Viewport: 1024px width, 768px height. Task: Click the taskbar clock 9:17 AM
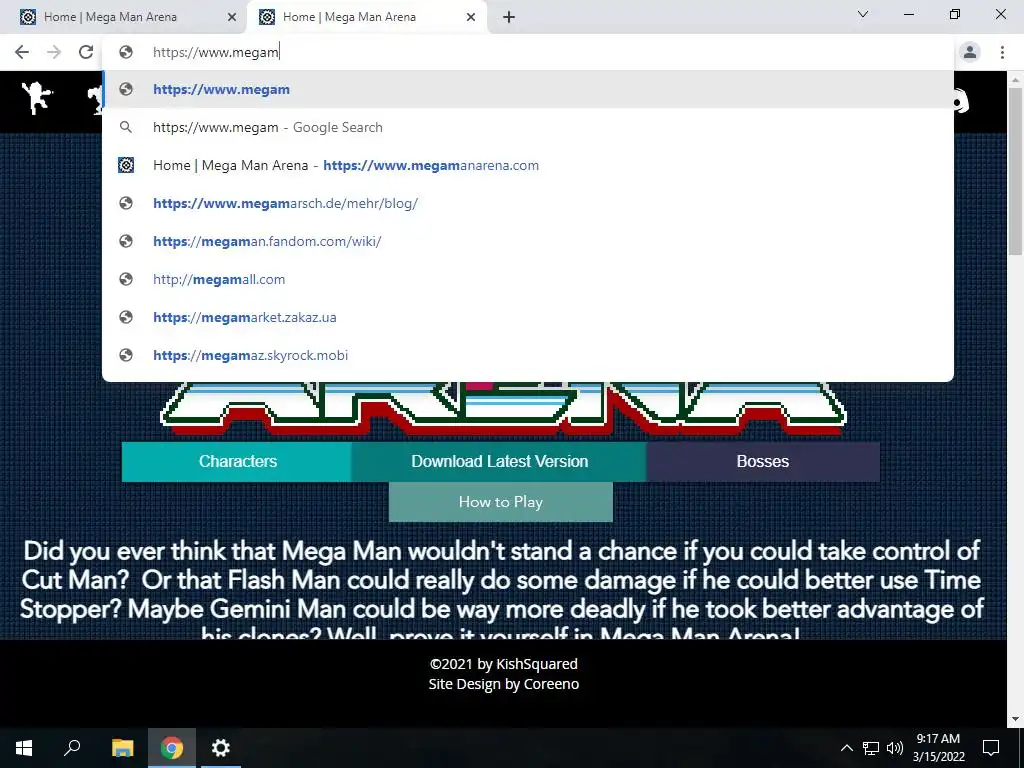(938, 739)
